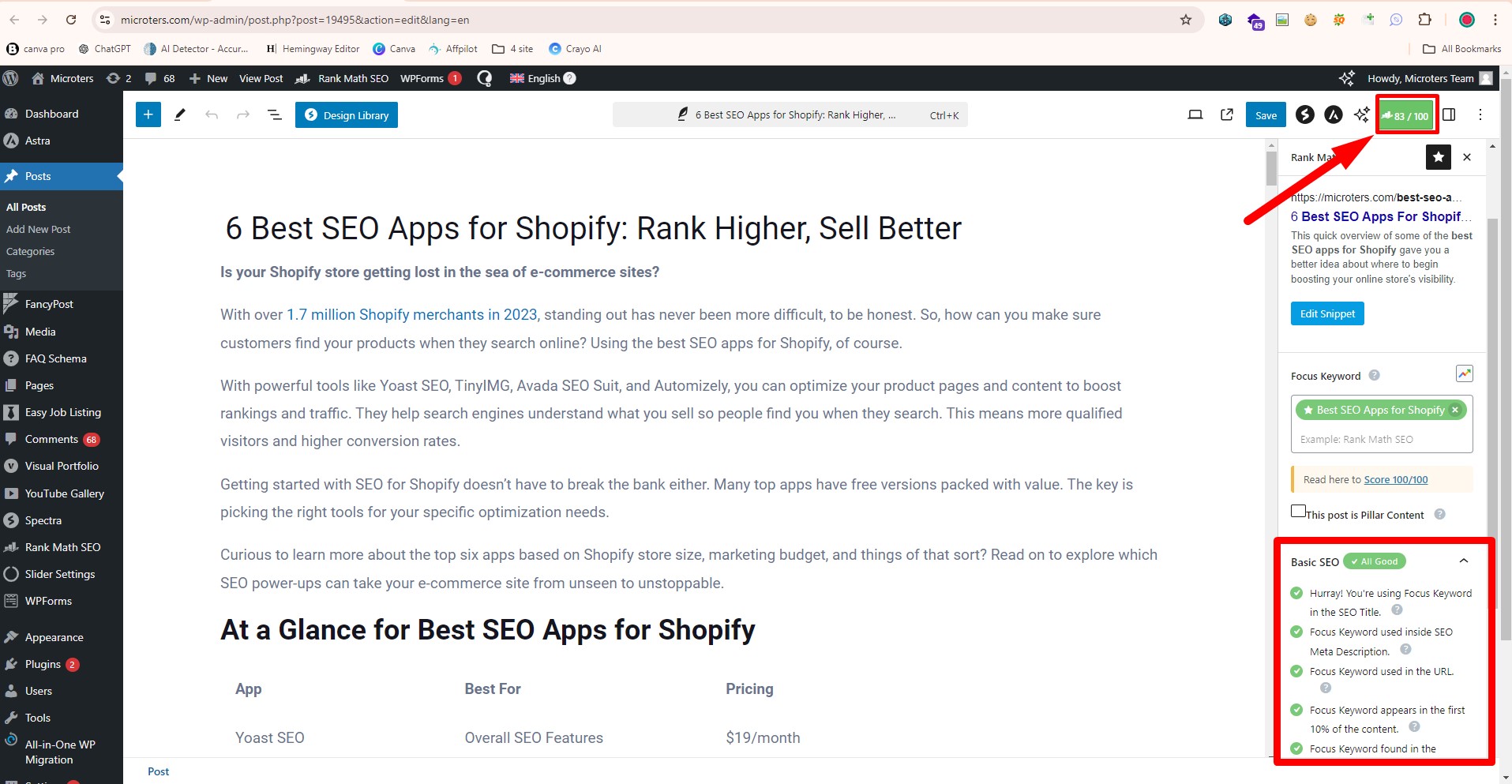Screen dimensions: 1512x784
Task: Open the 4 site bookmarks folder
Action: pyautogui.click(x=512, y=49)
